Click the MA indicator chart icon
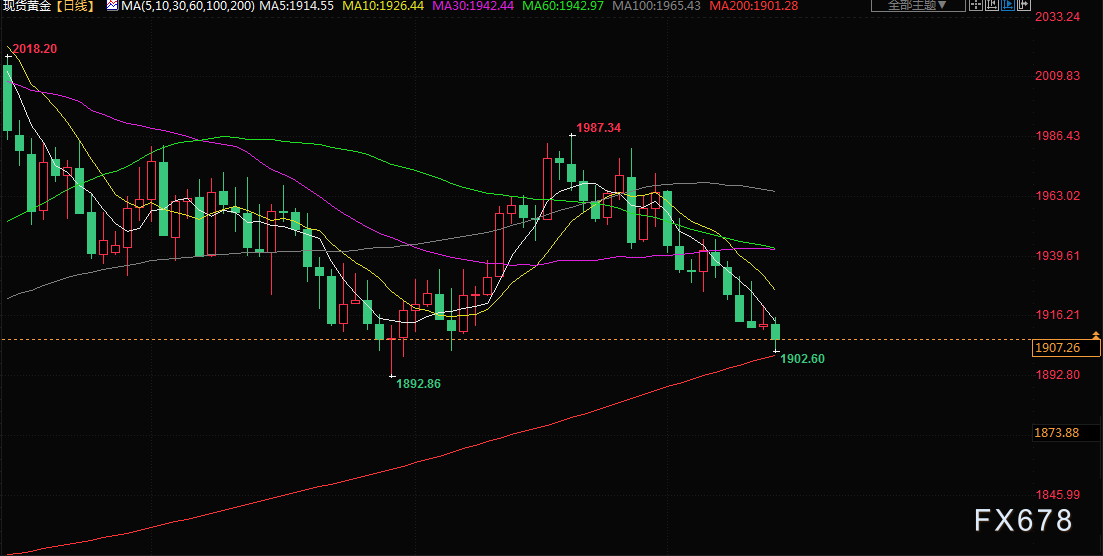Image resolution: width=1103 pixels, height=556 pixels. [112, 5]
